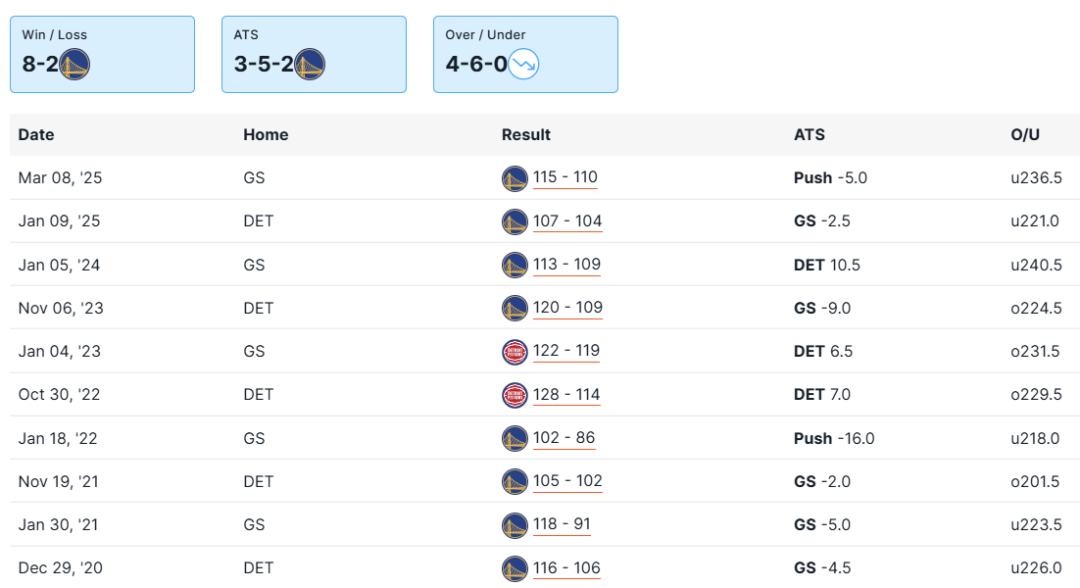Click the Date column header

pyautogui.click(x=36, y=135)
